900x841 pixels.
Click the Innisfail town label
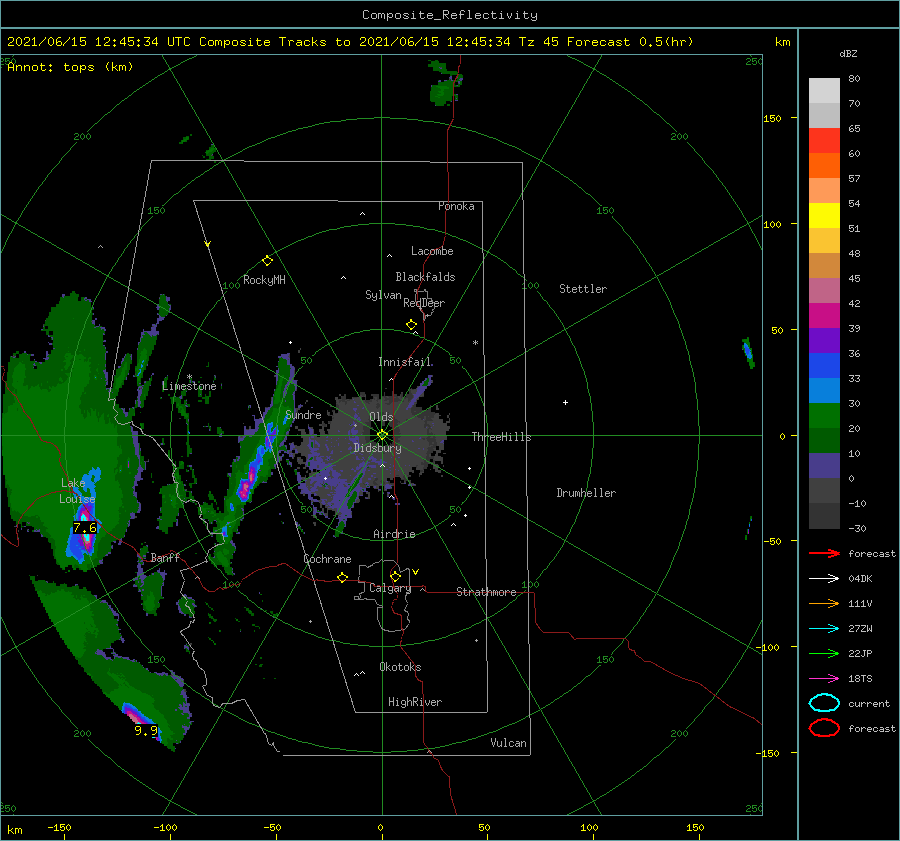point(405,362)
